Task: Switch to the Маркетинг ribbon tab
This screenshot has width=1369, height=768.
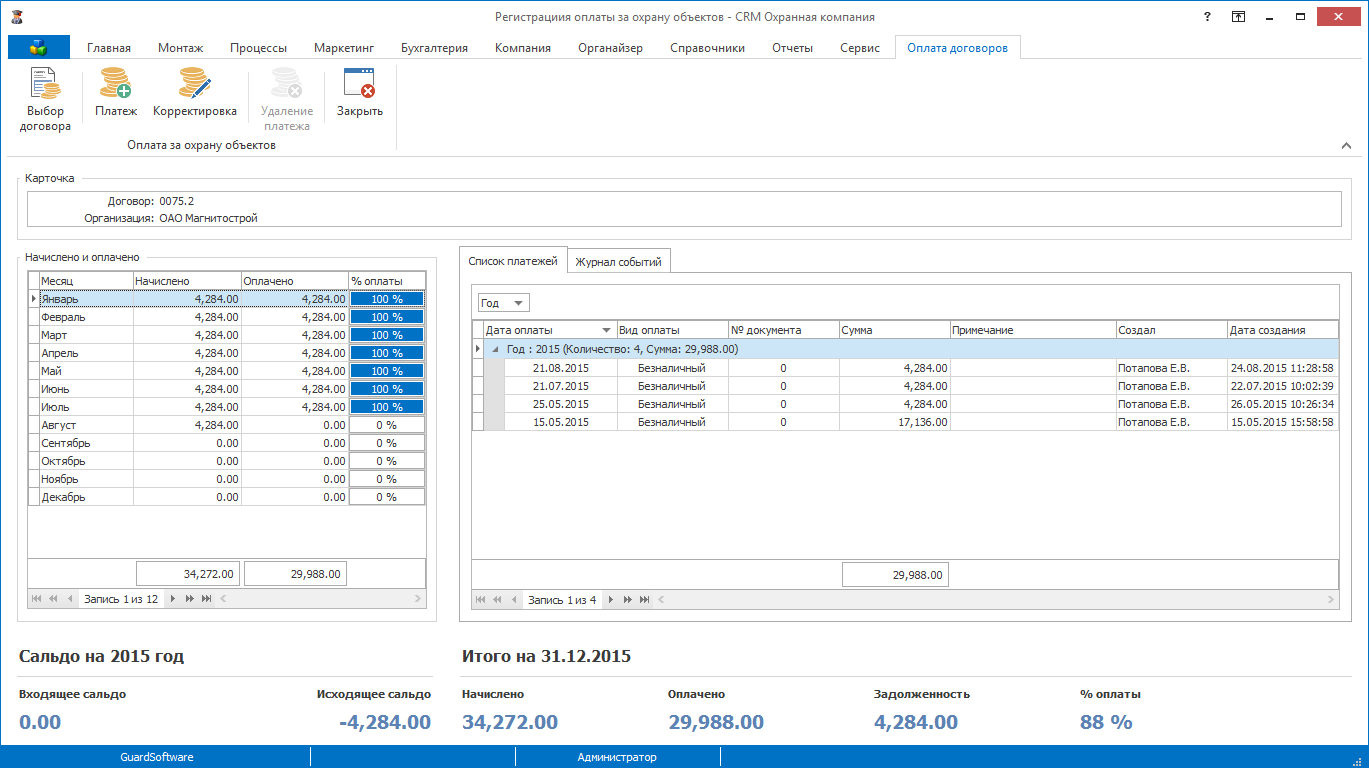Action: 344,48
